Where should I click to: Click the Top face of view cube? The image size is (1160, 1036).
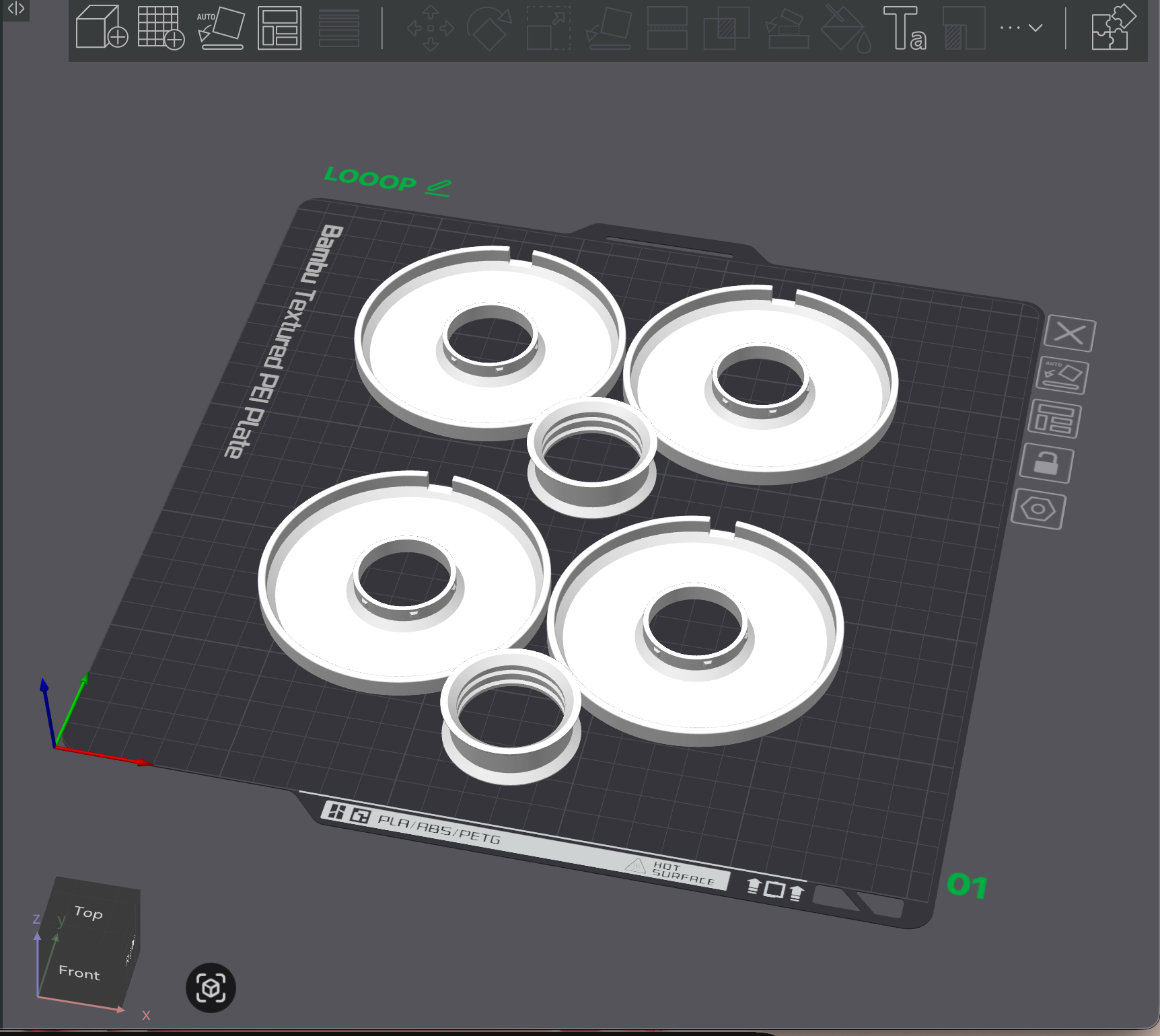pos(88,912)
